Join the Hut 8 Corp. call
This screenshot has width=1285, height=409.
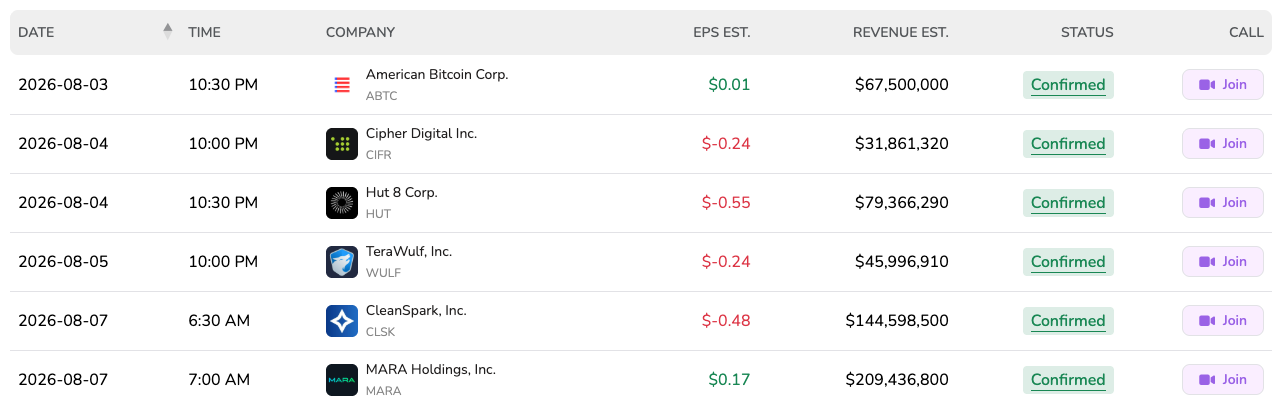[1223, 203]
